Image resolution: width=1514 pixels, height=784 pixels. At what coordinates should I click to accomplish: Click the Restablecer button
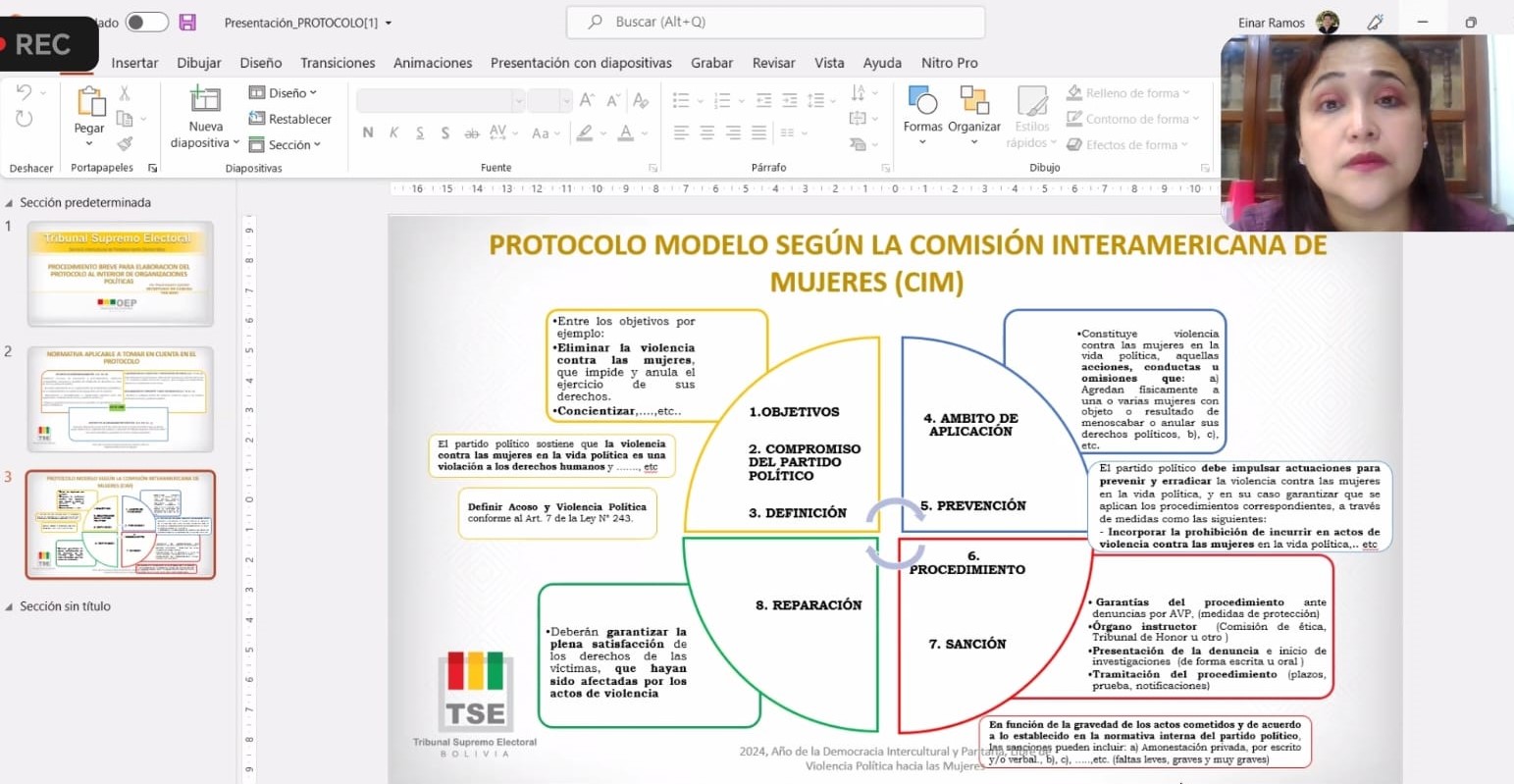(x=291, y=119)
